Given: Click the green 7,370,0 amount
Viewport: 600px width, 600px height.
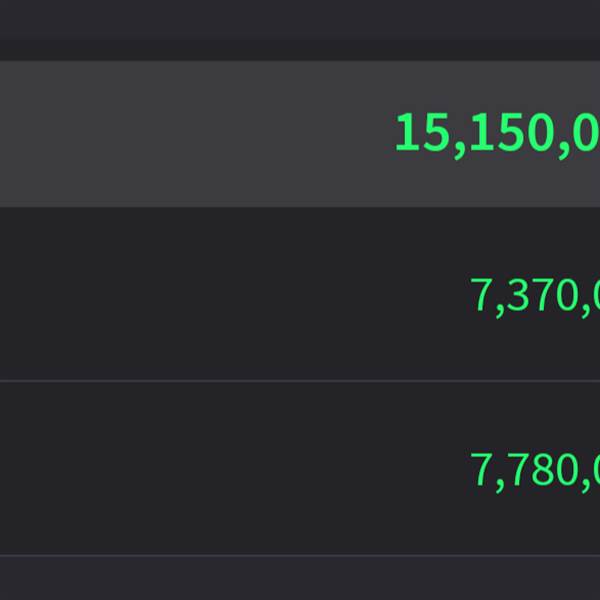Looking at the screenshot, I should point(535,297).
